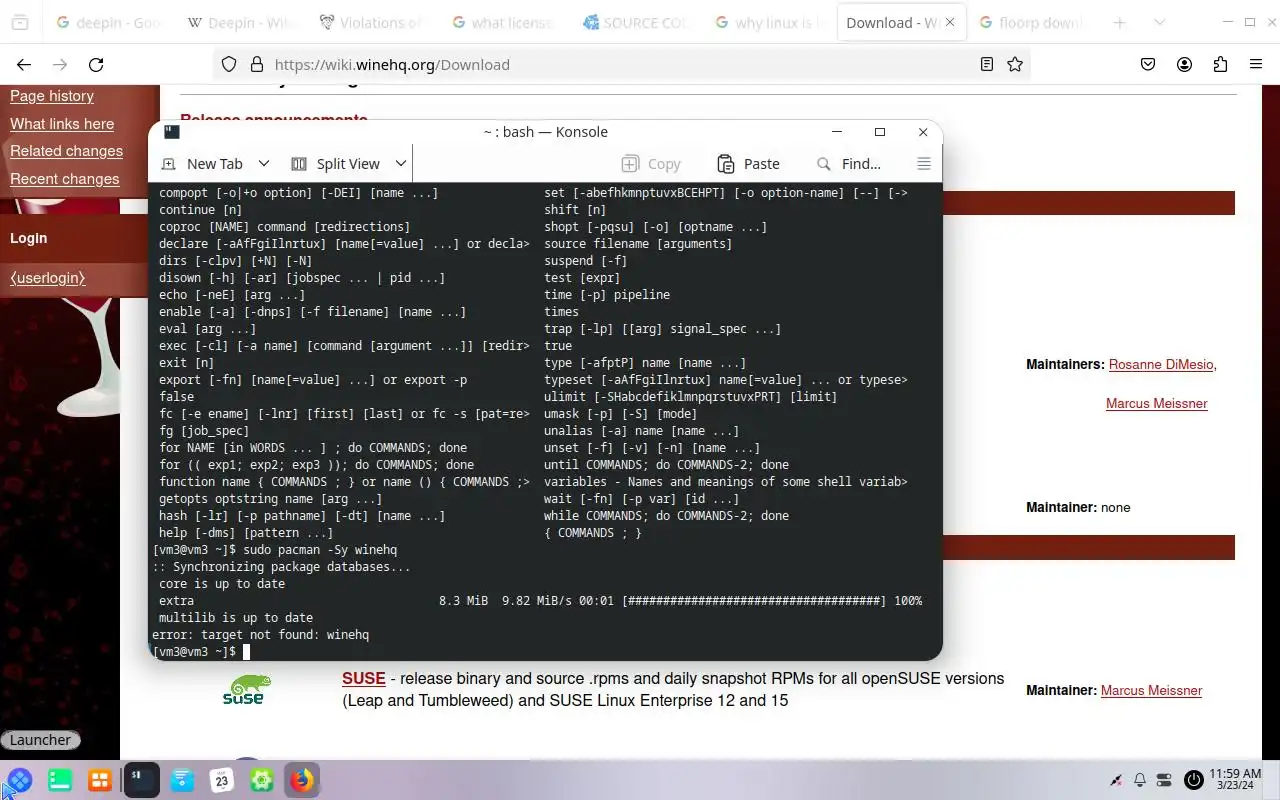
Task: Switch to the 'SOURCE CO' tab
Action: click(635, 22)
